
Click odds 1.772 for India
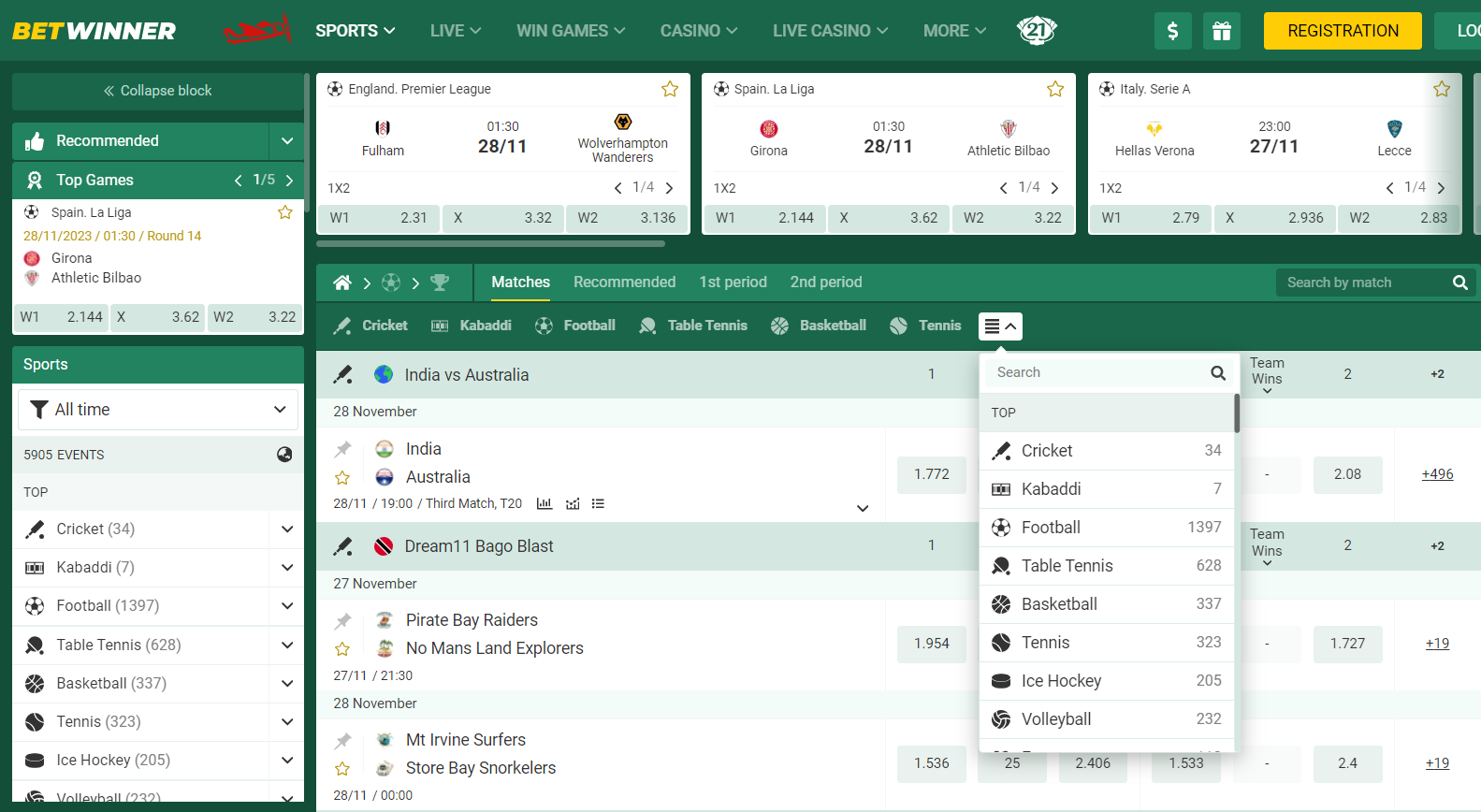pyautogui.click(x=932, y=474)
